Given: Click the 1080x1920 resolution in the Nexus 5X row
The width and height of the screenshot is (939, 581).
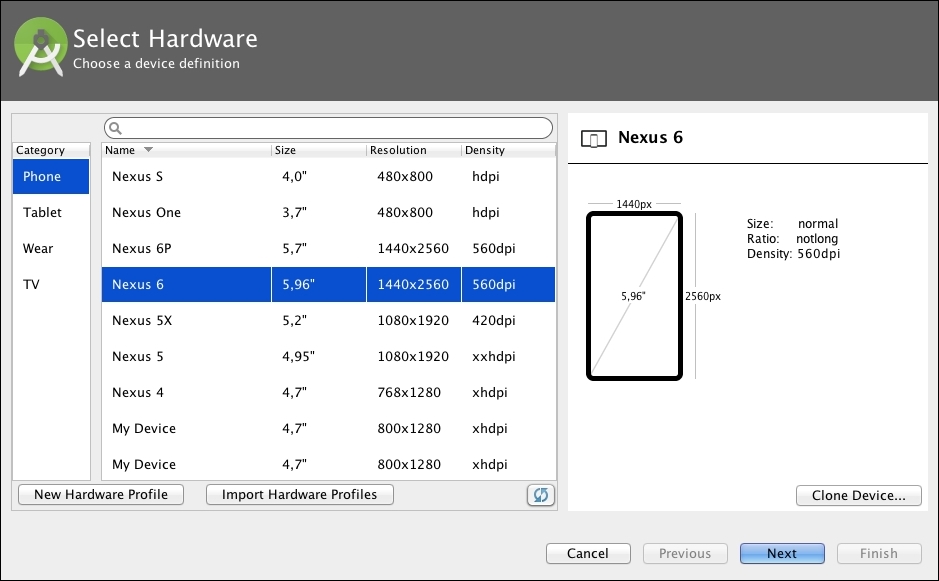Looking at the screenshot, I should point(413,320).
